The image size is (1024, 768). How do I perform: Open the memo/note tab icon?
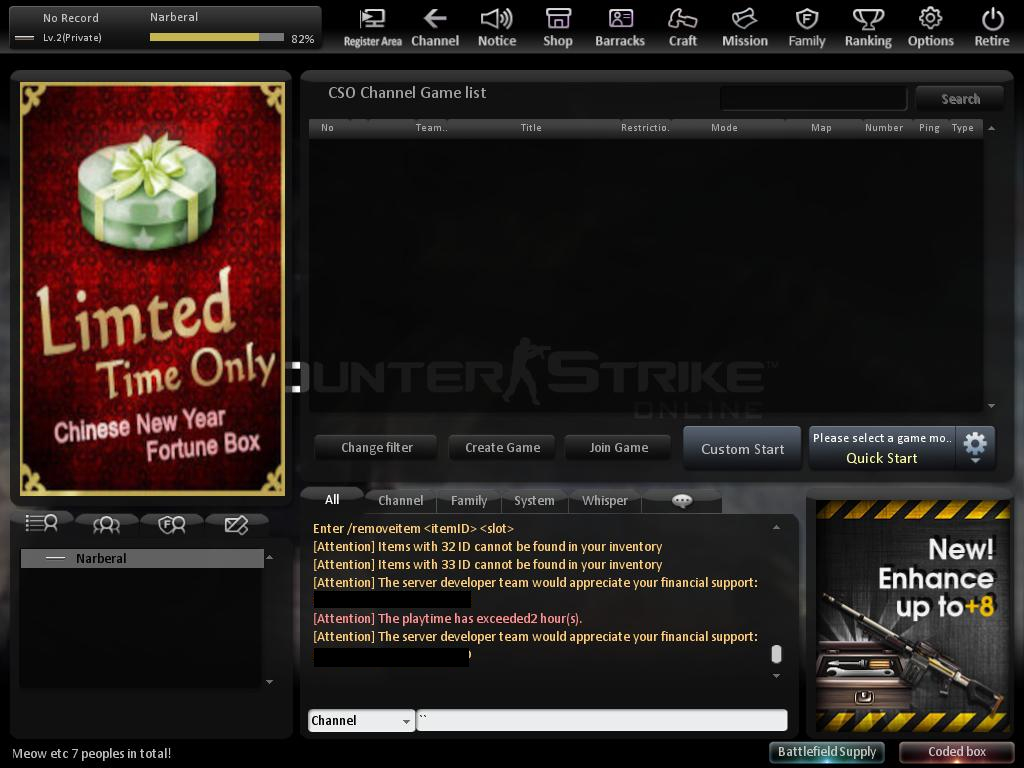pos(236,524)
